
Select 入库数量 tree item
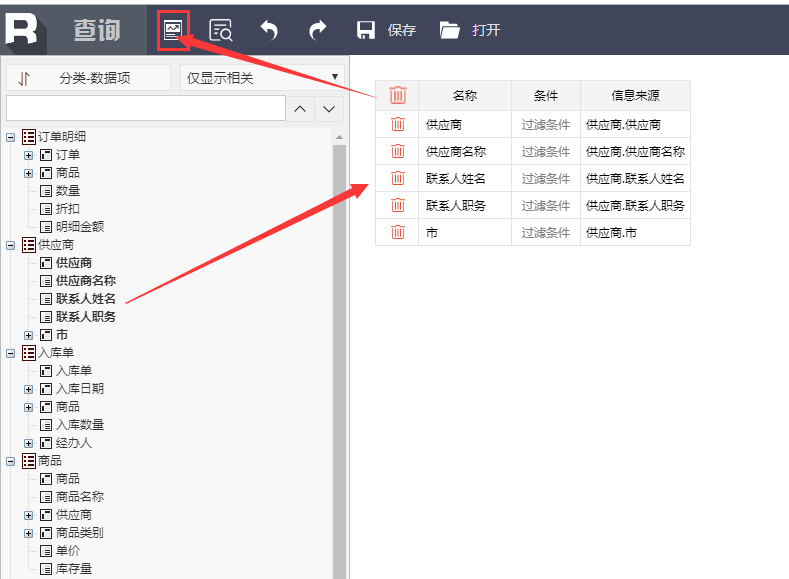click(80, 425)
